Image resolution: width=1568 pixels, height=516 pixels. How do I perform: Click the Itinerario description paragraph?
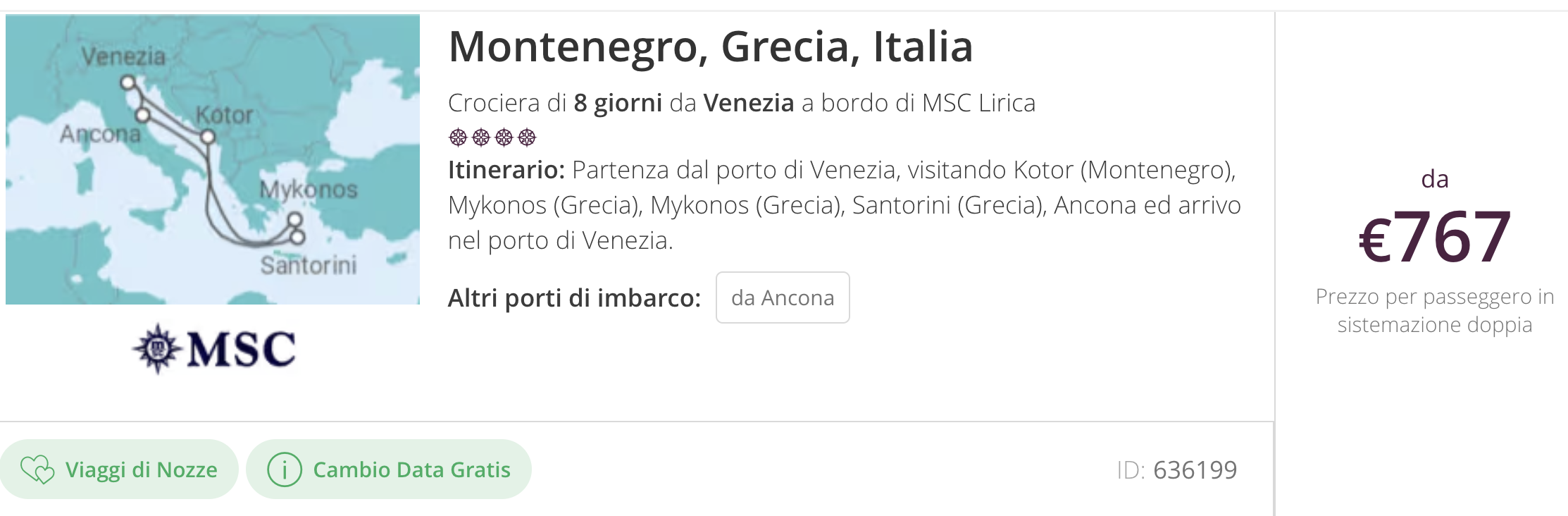845,205
